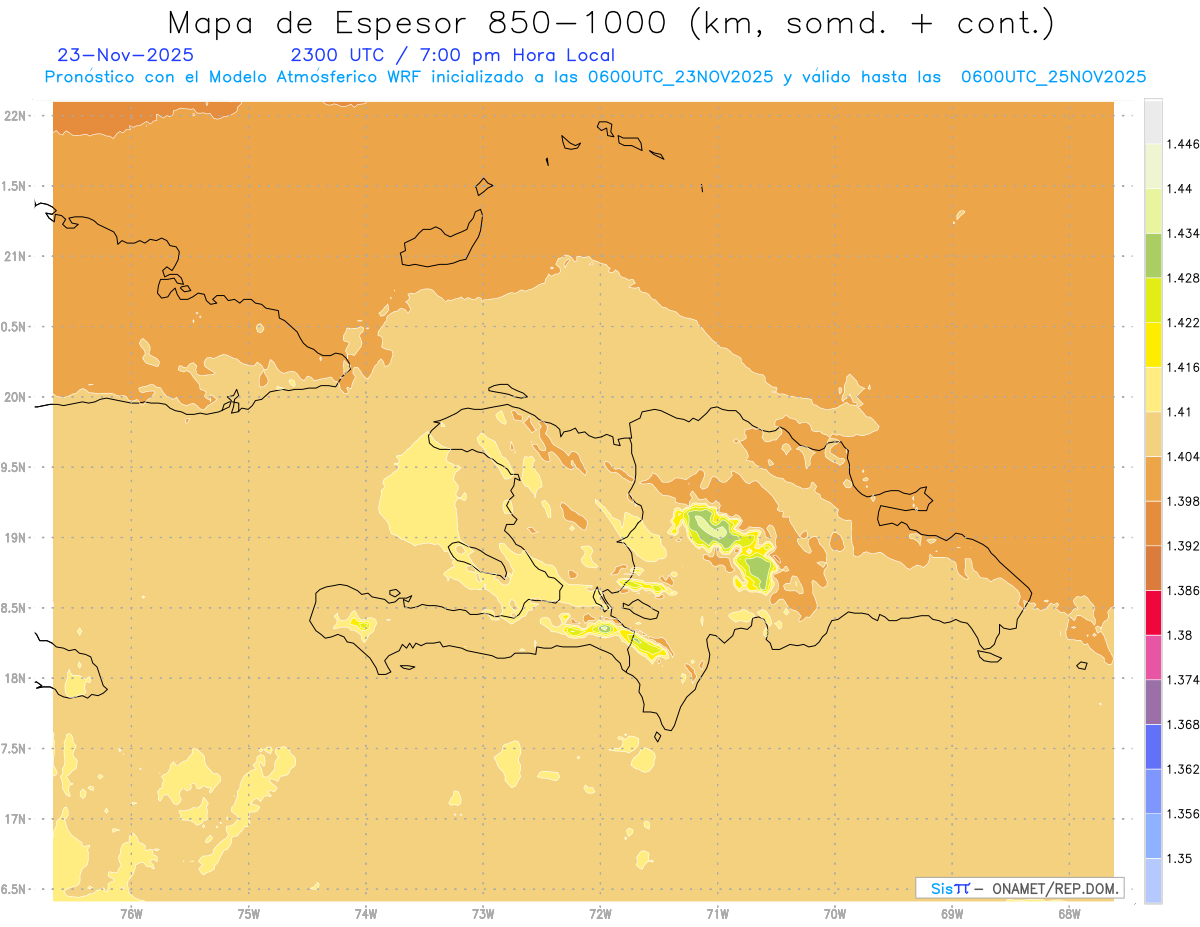Screen dimensions: 1200x927
Task: Click the legend value "1.416"
Action: pyautogui.click(x=1184, y=367)
